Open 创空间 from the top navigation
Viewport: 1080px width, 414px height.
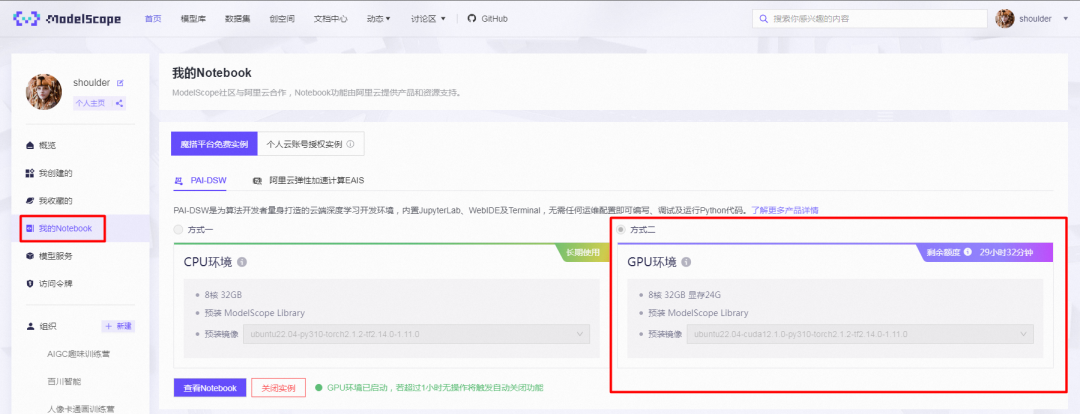coord(282,19)
